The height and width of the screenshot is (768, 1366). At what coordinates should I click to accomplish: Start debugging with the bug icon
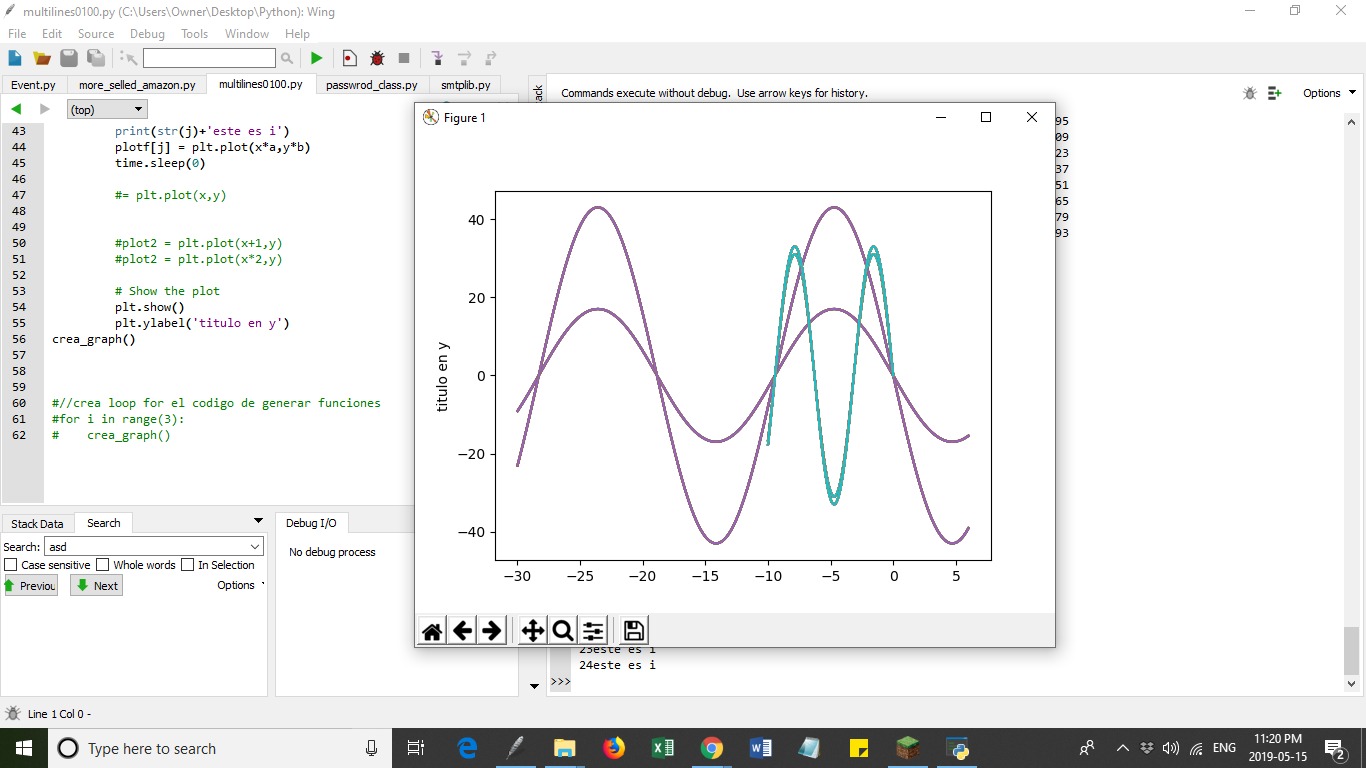click(377, 58)
